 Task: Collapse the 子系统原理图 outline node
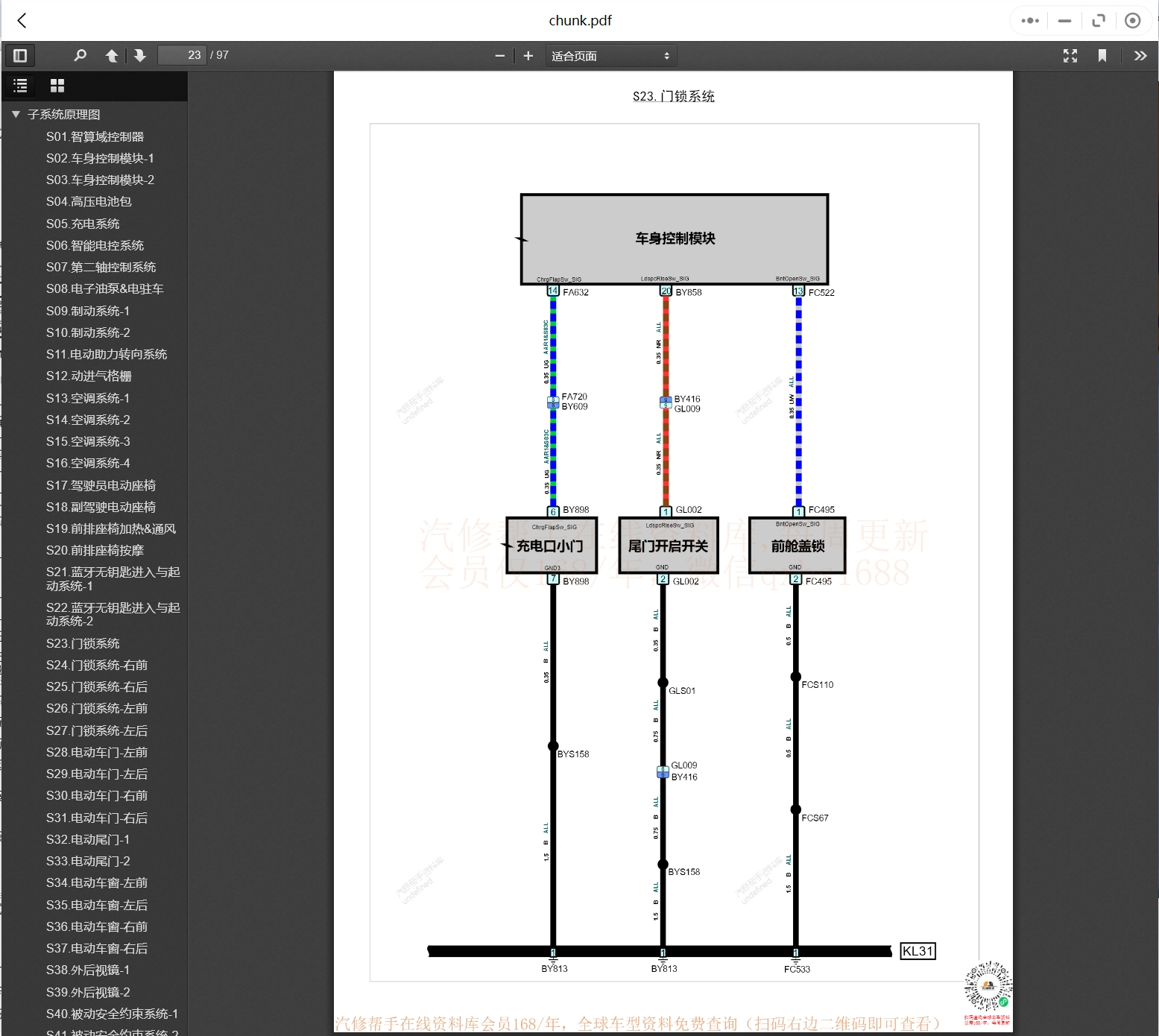pyautogui.click(x=16, y=115)
